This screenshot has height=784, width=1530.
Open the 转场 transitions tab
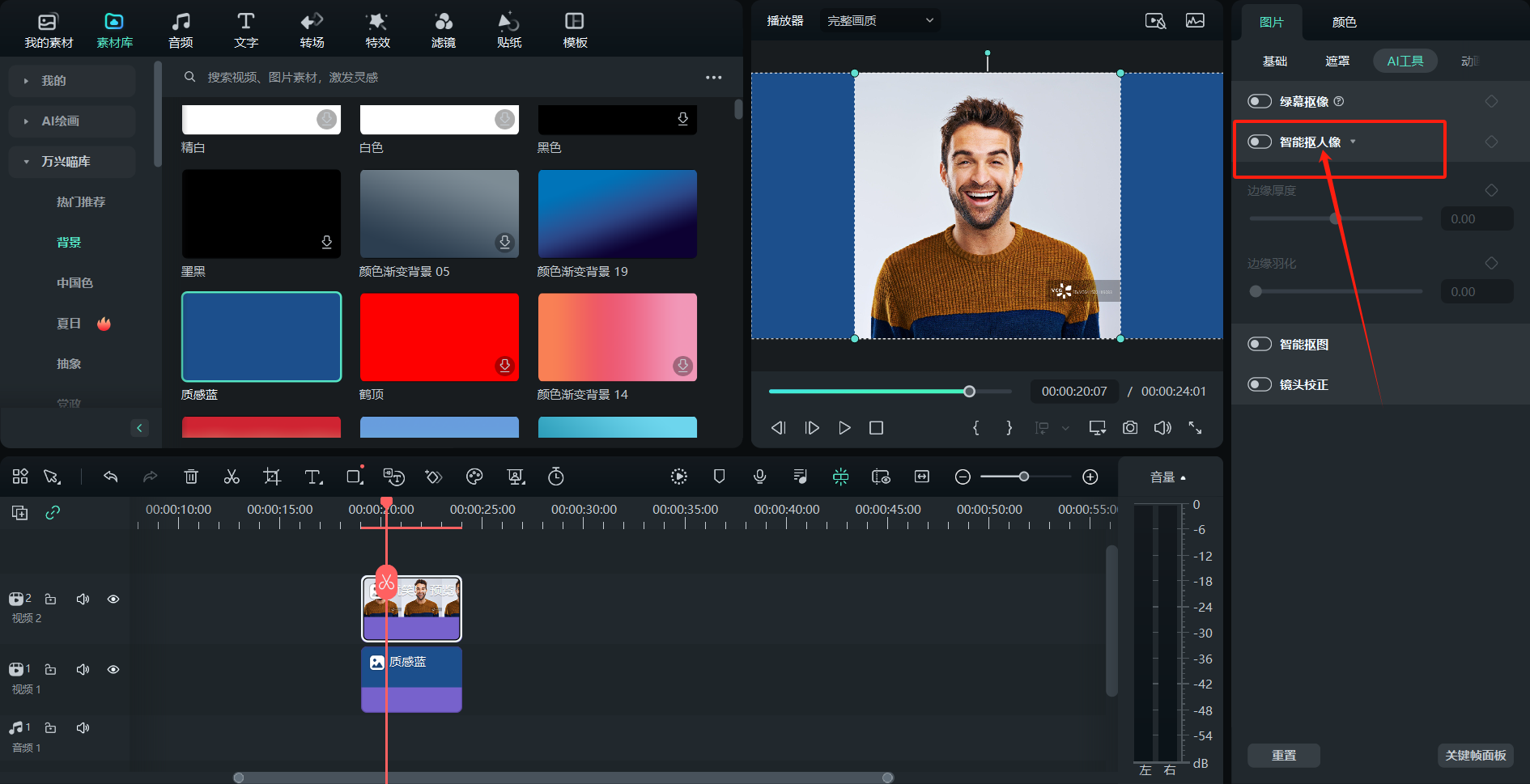312,30
